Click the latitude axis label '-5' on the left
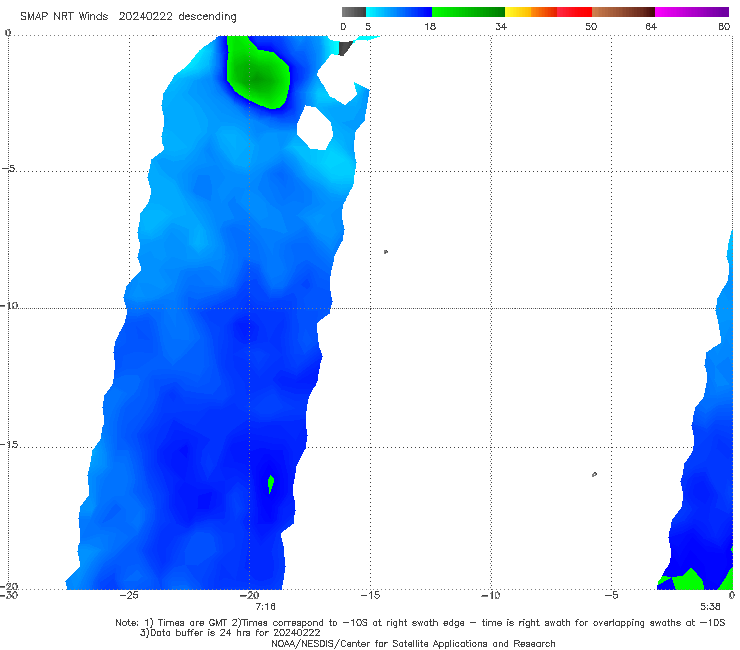The height and width of the screenshot is (650, 740). (9, 169)
